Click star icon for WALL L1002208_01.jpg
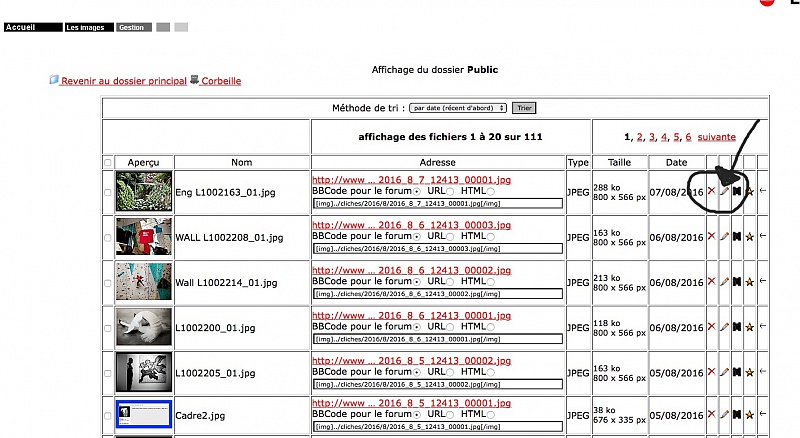This screenshot has height=438, width=800. coord(750,237)
